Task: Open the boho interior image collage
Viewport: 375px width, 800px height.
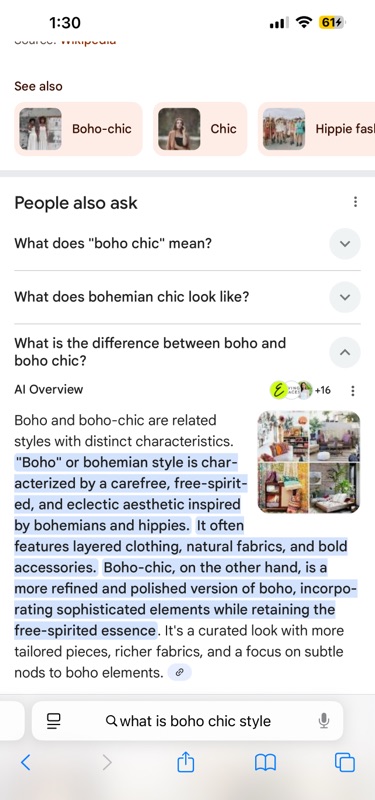Action: (309, 462)
